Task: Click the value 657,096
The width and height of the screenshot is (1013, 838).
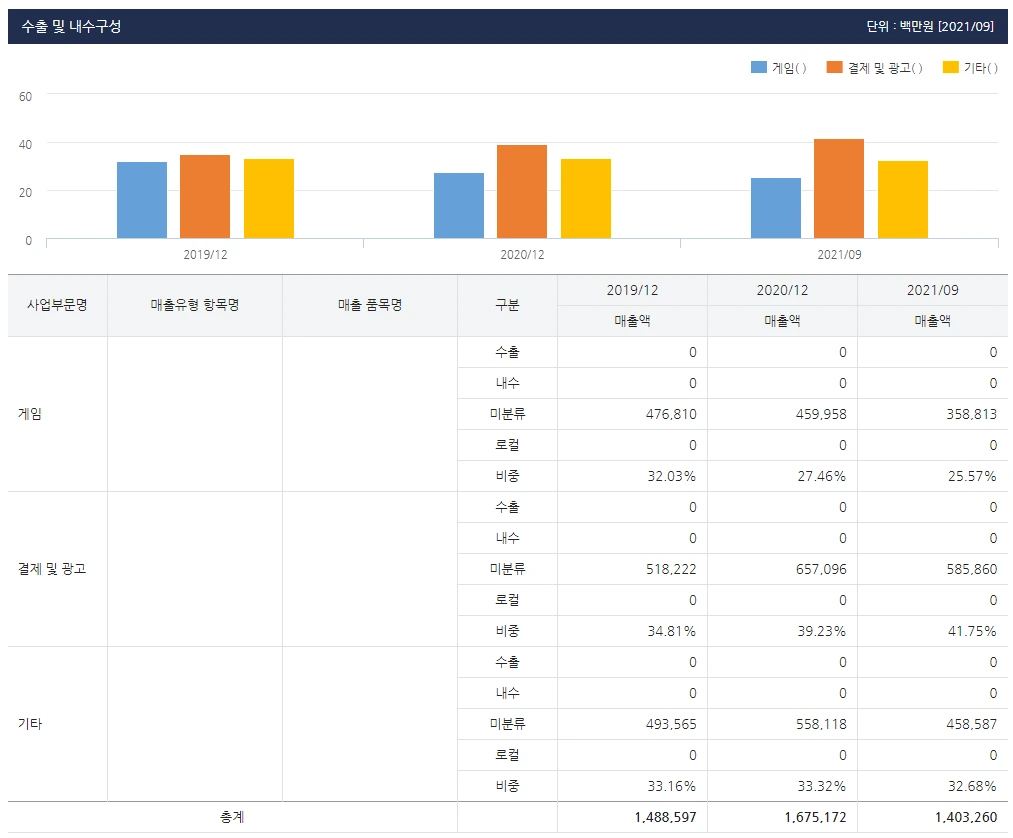Action: tap(821, 569)
